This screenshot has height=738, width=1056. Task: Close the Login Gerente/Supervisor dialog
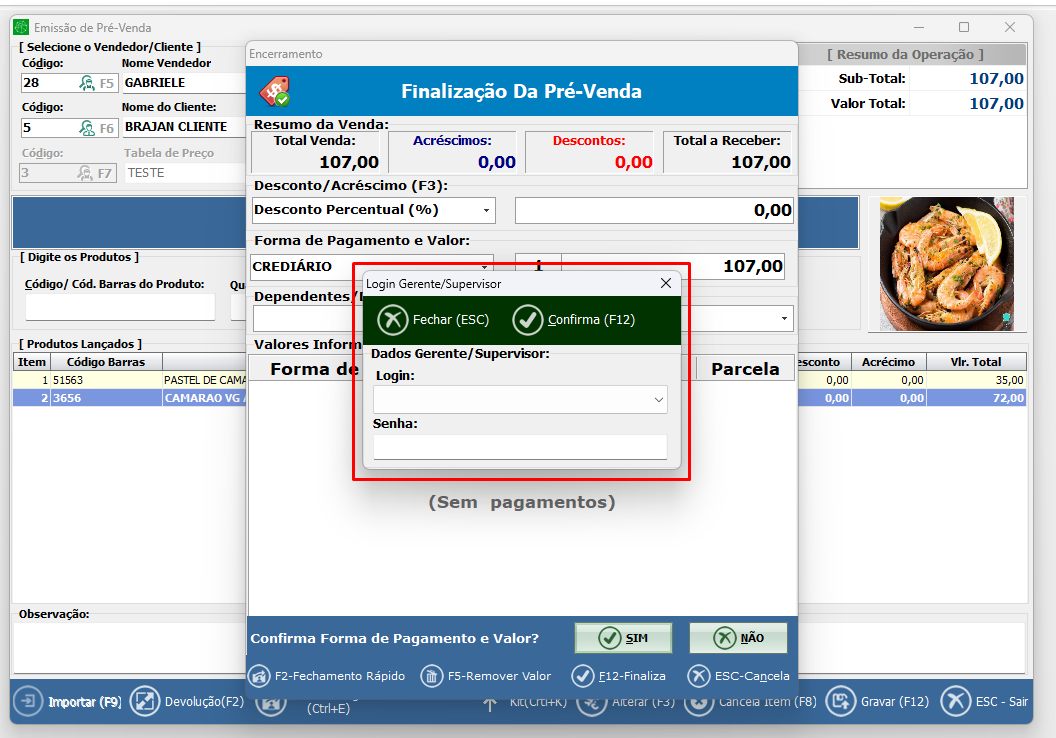point(666,284)
